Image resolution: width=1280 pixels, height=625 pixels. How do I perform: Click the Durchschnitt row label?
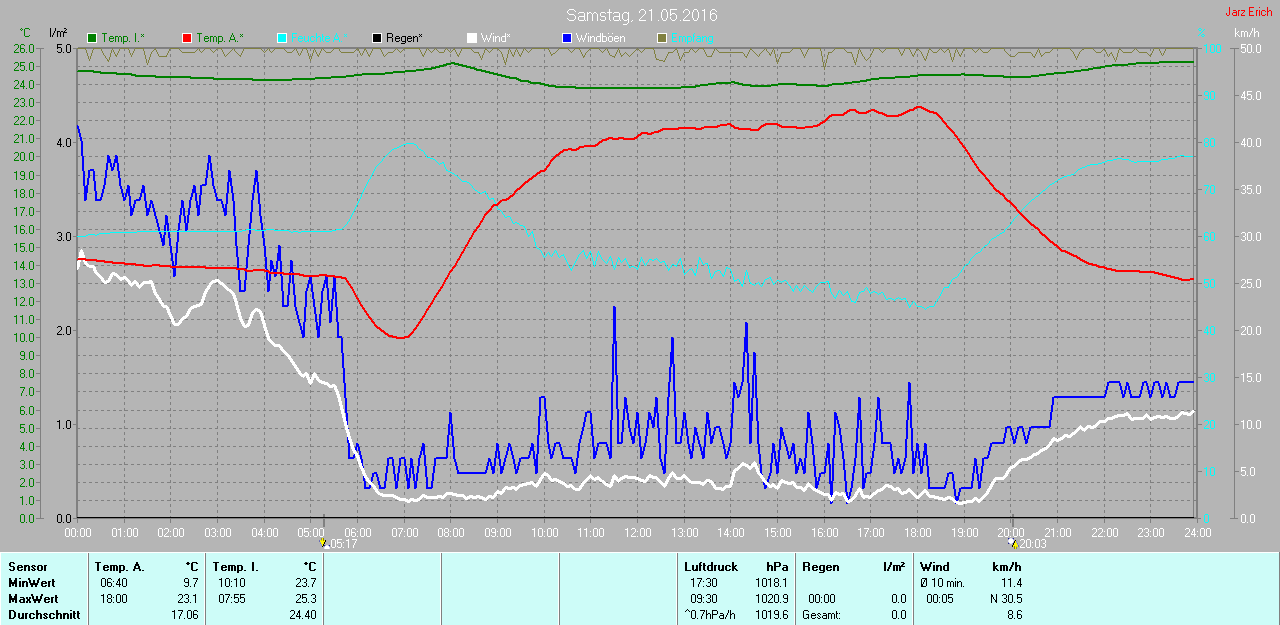click(44, 615)
